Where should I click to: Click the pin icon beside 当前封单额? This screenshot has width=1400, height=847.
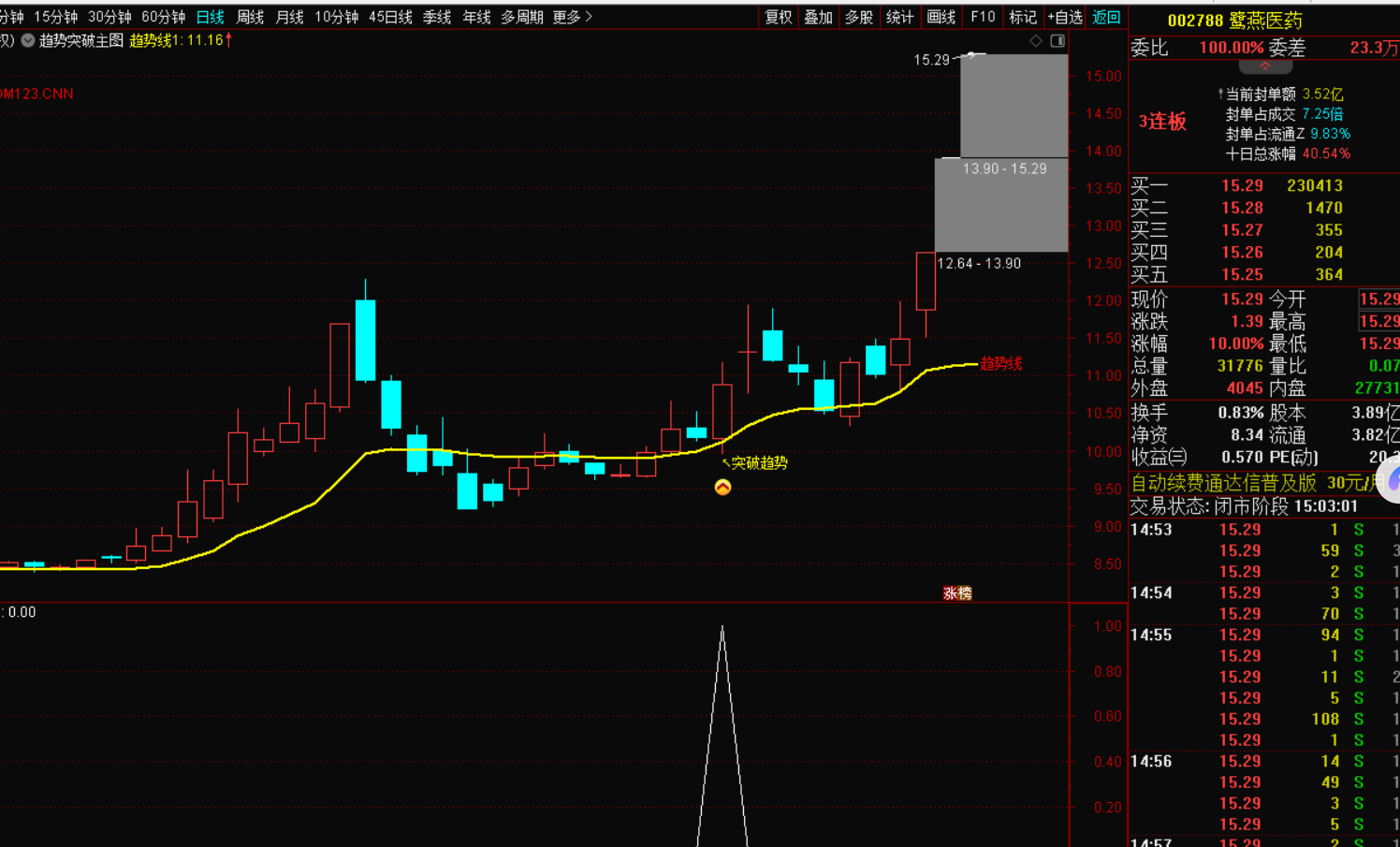[x=1220, y=95]
